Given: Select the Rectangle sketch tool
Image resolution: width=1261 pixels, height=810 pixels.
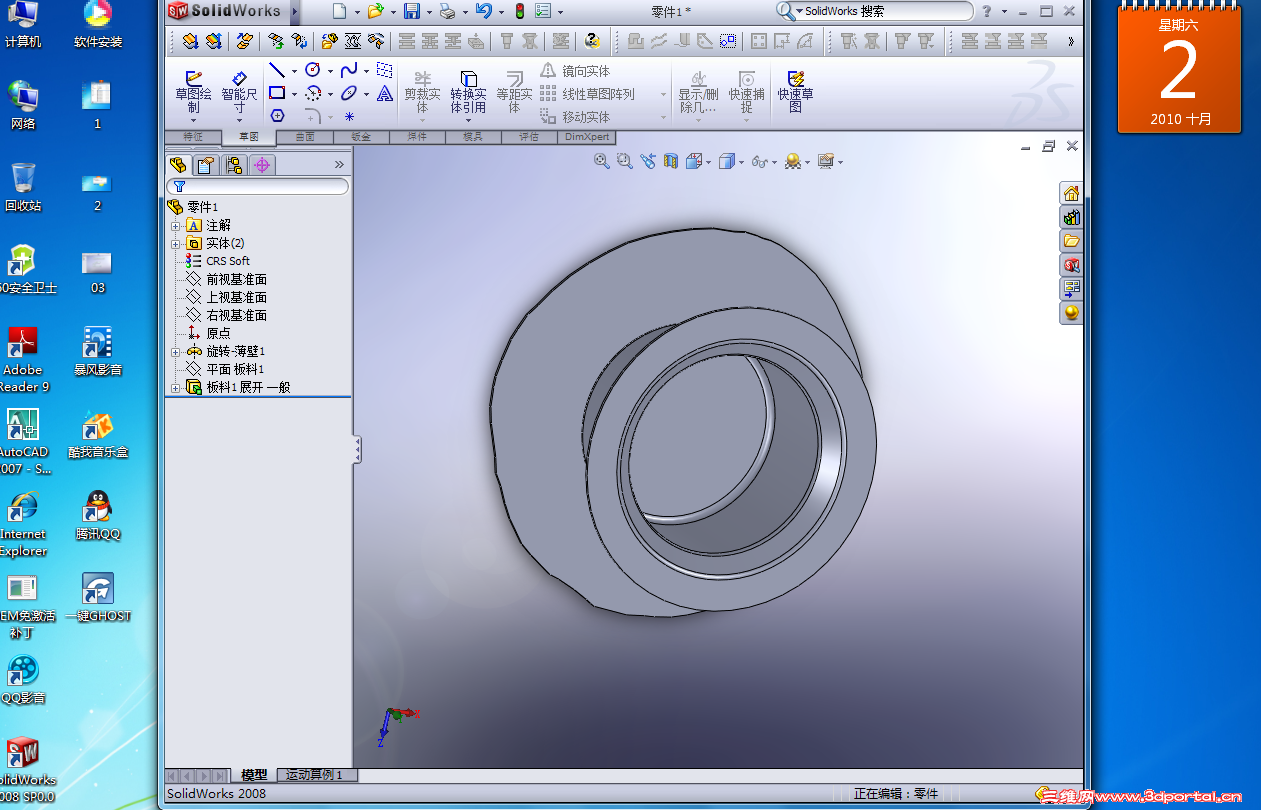Looking at the screenshot, I should pos(277,93).
